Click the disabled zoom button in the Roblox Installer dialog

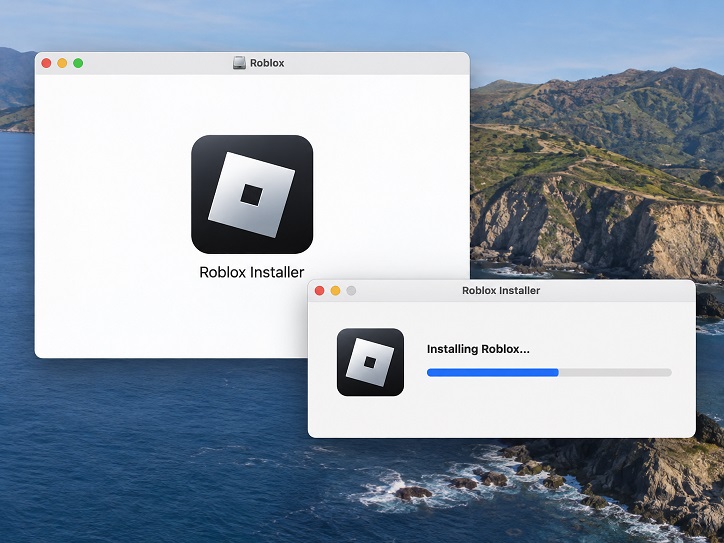click(x=351, y=290)
